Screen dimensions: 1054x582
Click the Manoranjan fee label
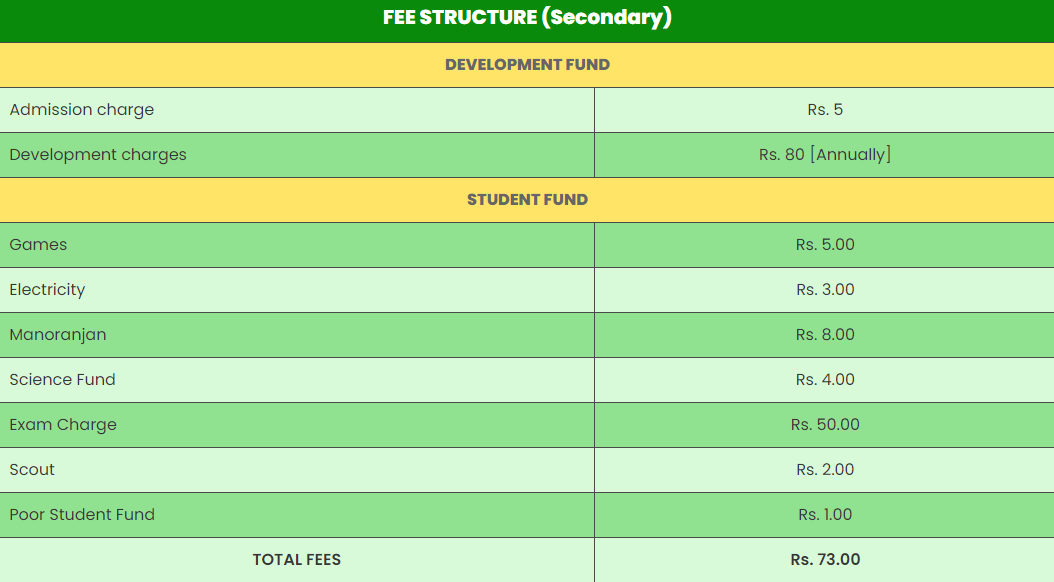pos(58,335)
